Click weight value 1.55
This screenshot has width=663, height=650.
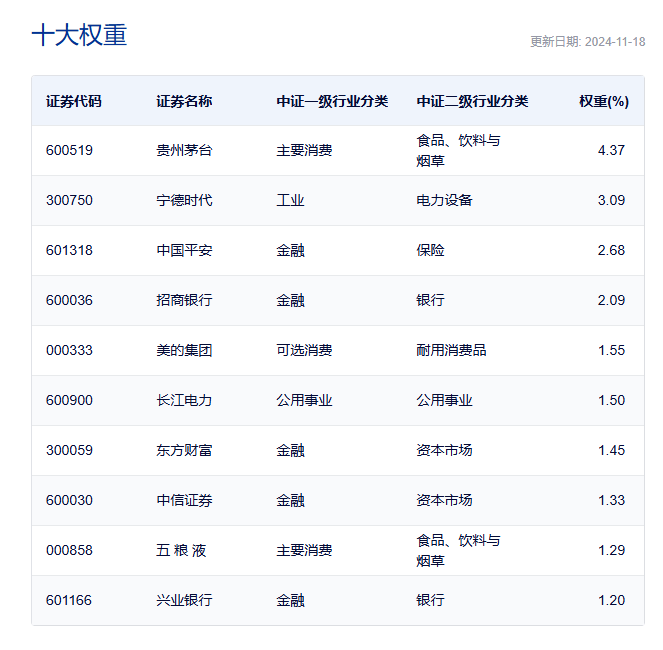click(611, 350)
